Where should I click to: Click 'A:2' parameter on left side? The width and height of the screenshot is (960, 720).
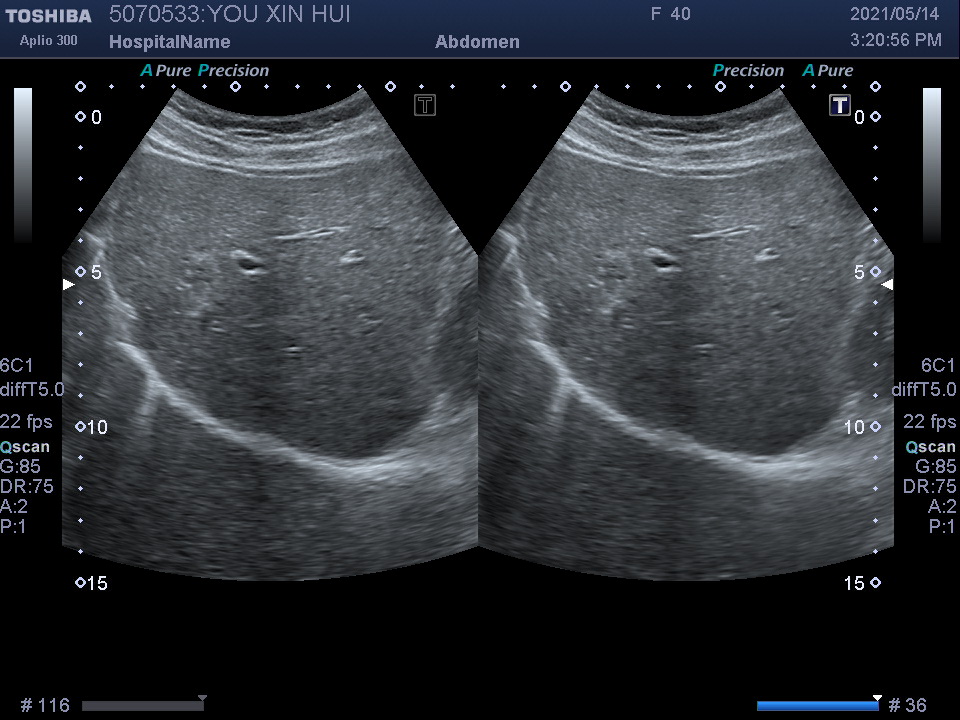pyautogui.click(x=14, y=506)
